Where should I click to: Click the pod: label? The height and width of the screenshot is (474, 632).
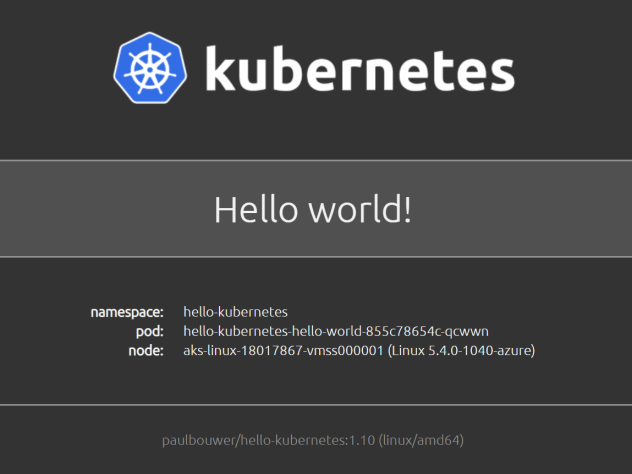point(150,331)
